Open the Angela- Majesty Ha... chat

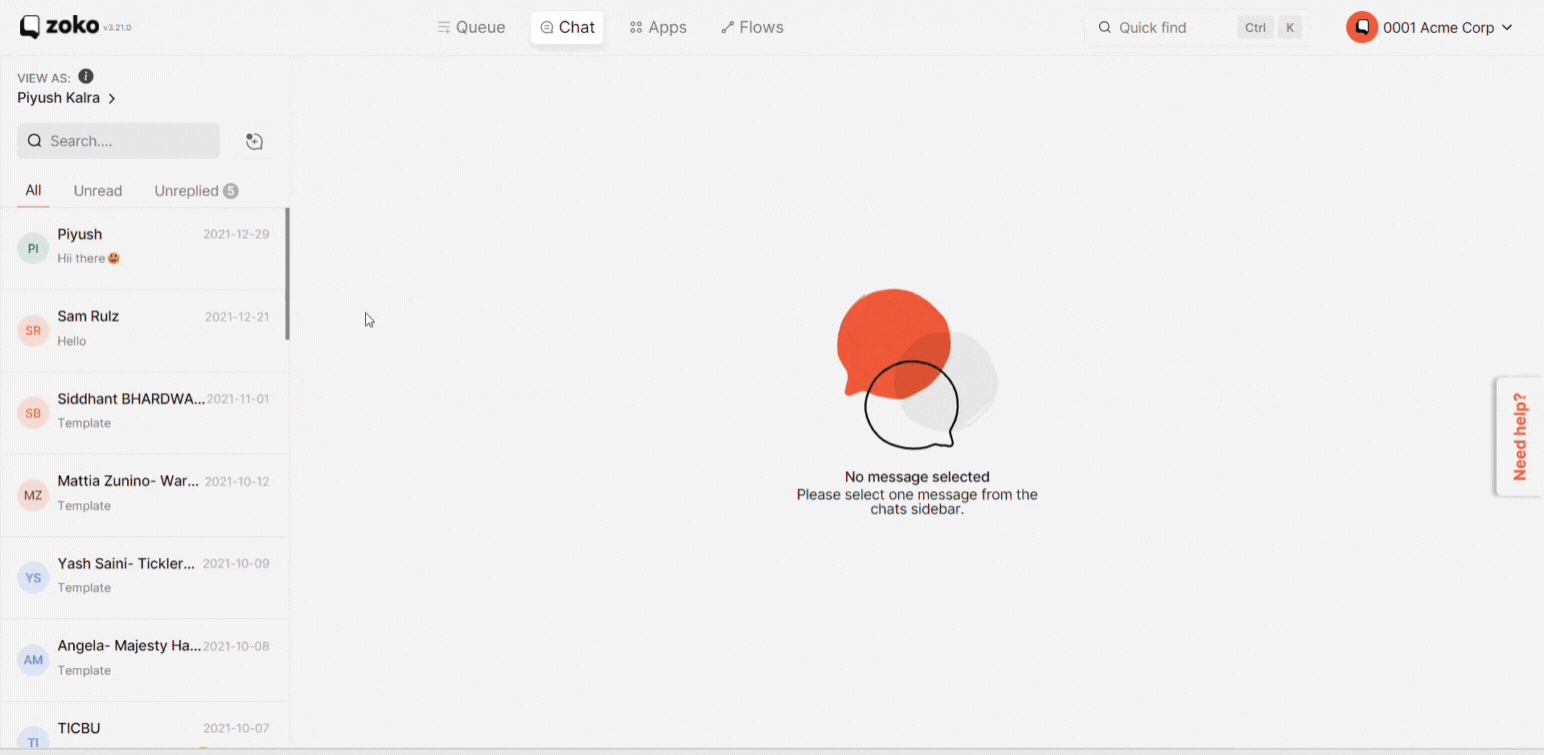click(x=143, y=660)
